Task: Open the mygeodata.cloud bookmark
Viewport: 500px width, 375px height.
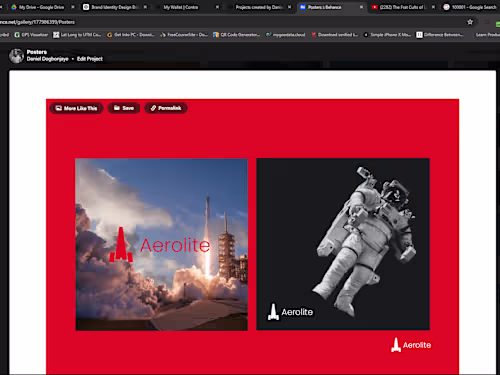Action: (x=285, y=35)
